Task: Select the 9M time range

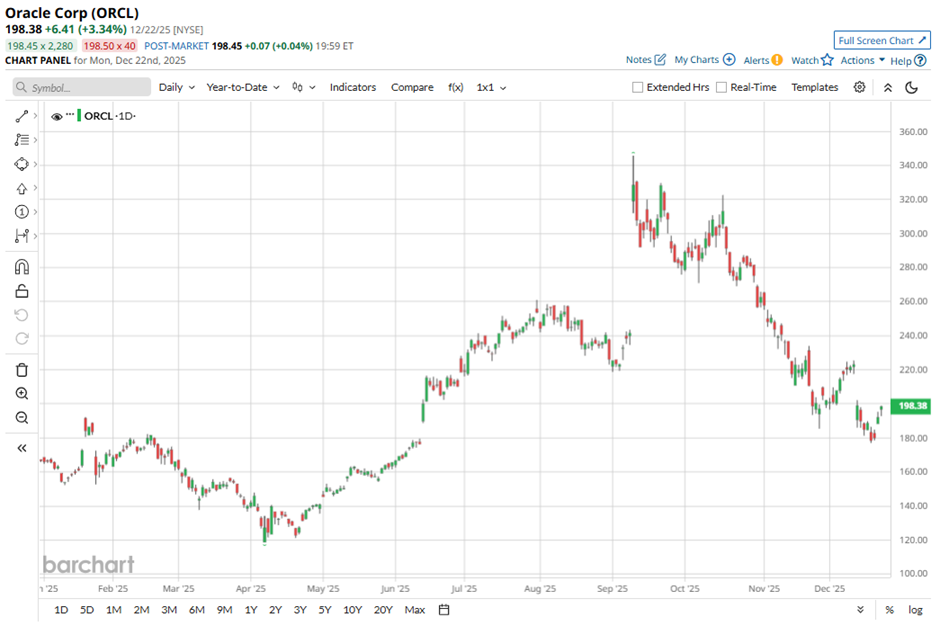Action: coord(224,610)
